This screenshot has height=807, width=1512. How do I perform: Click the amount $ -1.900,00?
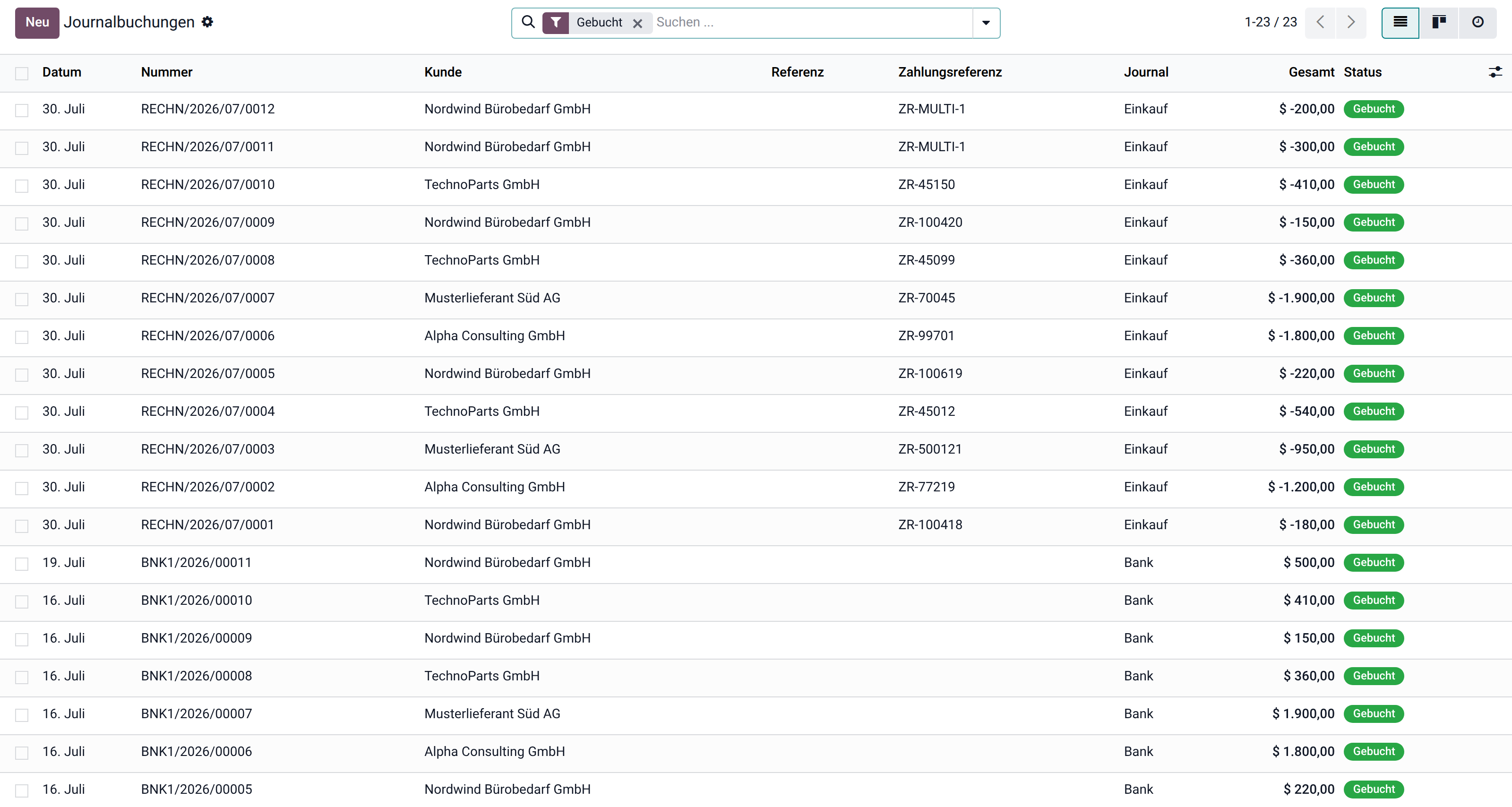pyautogui.click(x=1301, y=298)
